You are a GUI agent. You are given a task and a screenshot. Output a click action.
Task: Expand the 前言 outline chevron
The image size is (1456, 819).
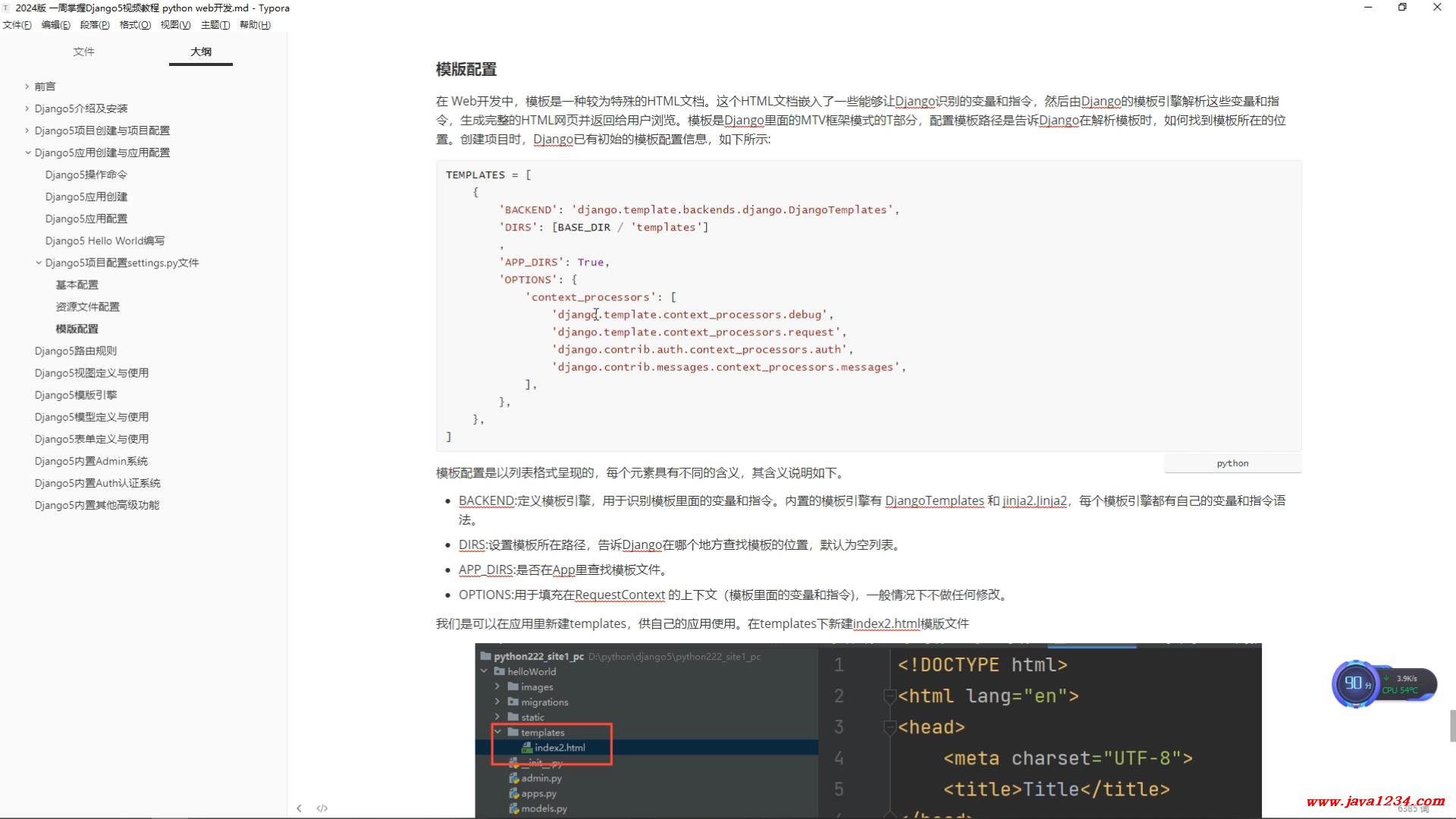tap(27, 86)
